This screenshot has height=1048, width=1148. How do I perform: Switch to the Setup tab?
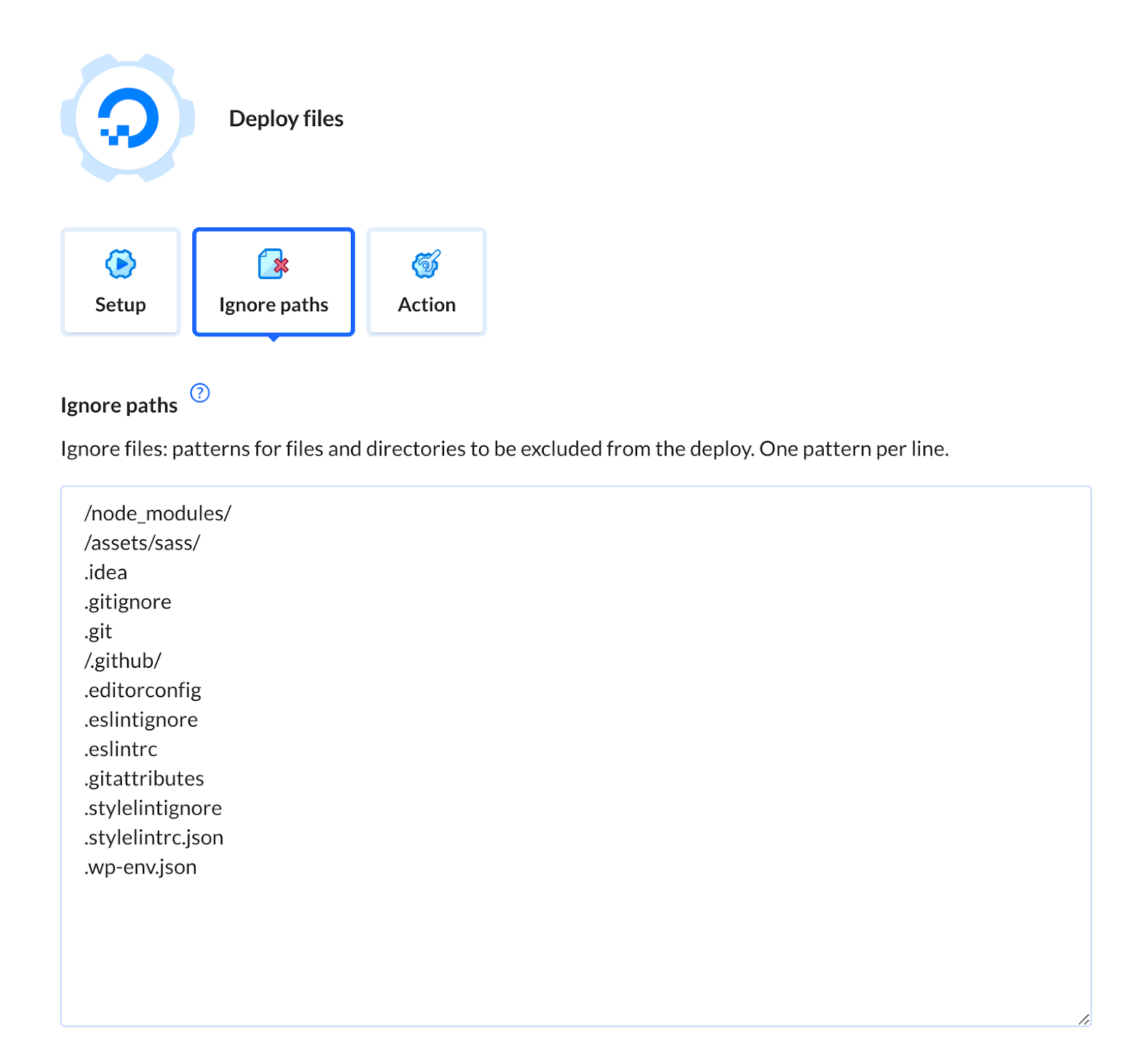click(x=121, y=281)
